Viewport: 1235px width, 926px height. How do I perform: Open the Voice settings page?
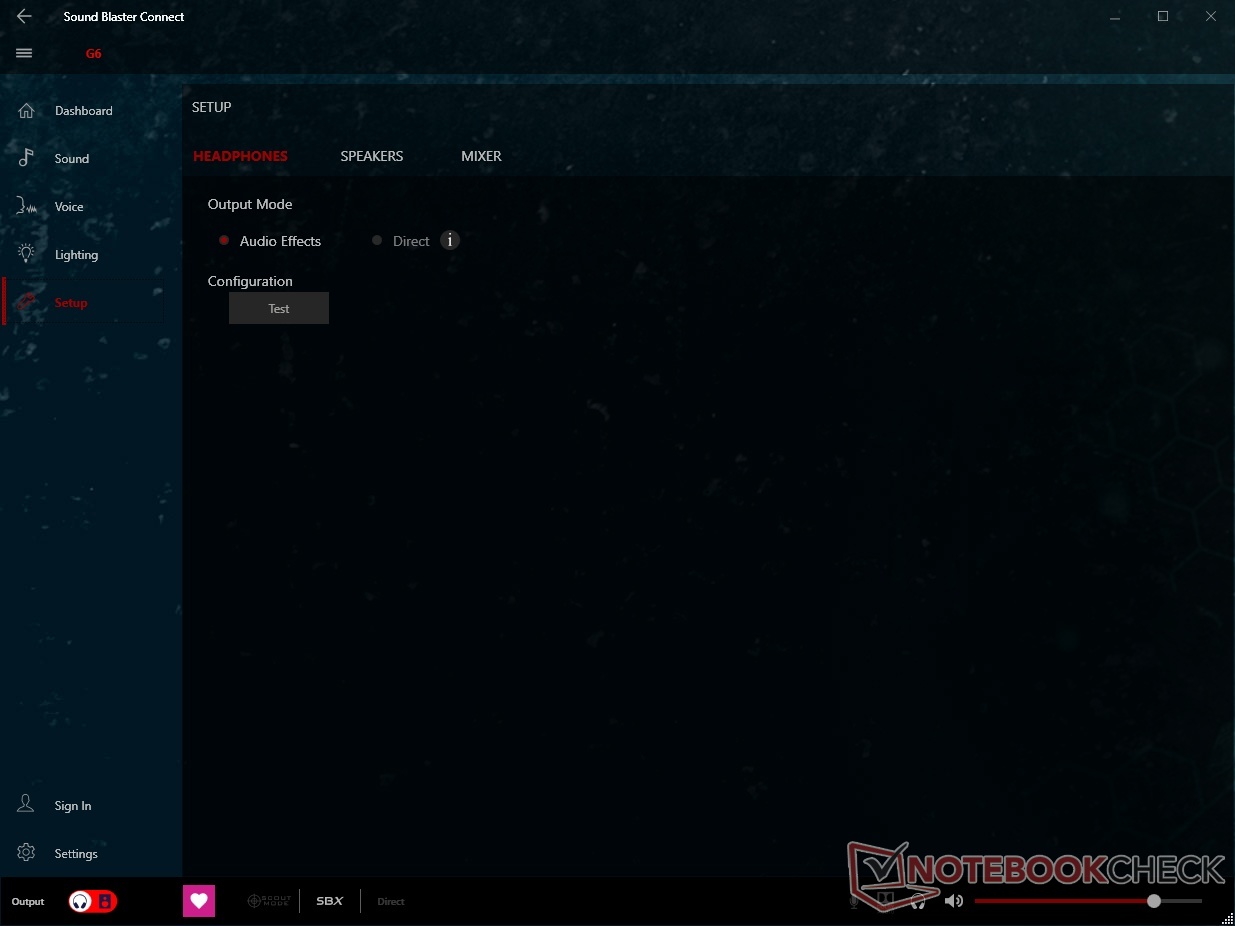tap(68, 207)
